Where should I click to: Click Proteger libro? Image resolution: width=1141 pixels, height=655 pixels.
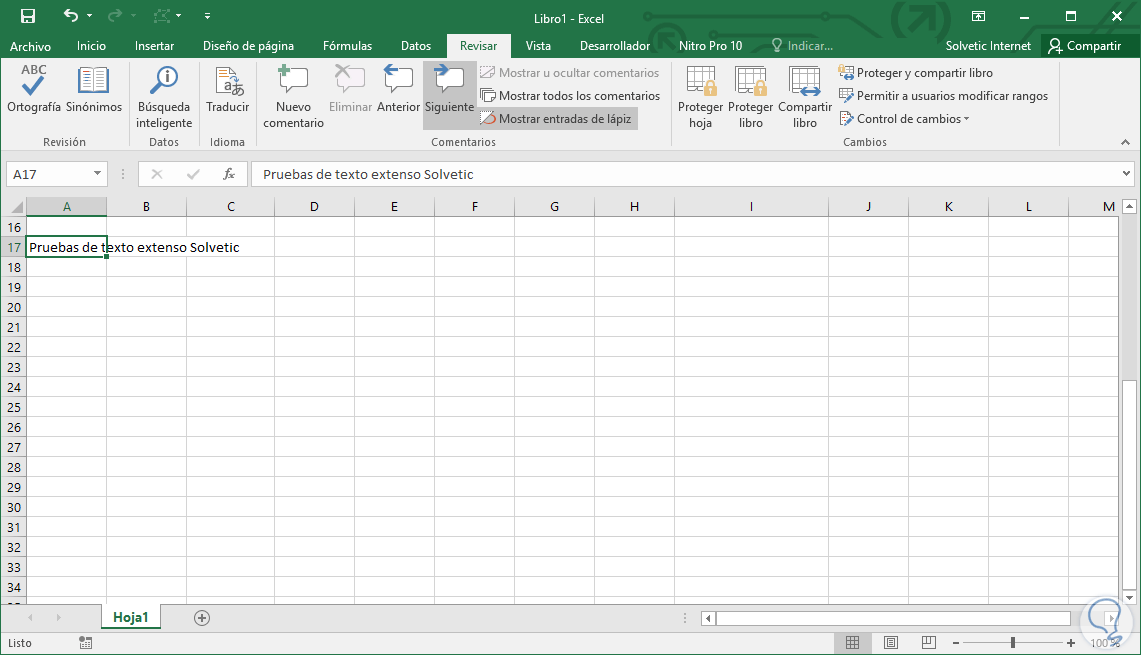point(750,98)
